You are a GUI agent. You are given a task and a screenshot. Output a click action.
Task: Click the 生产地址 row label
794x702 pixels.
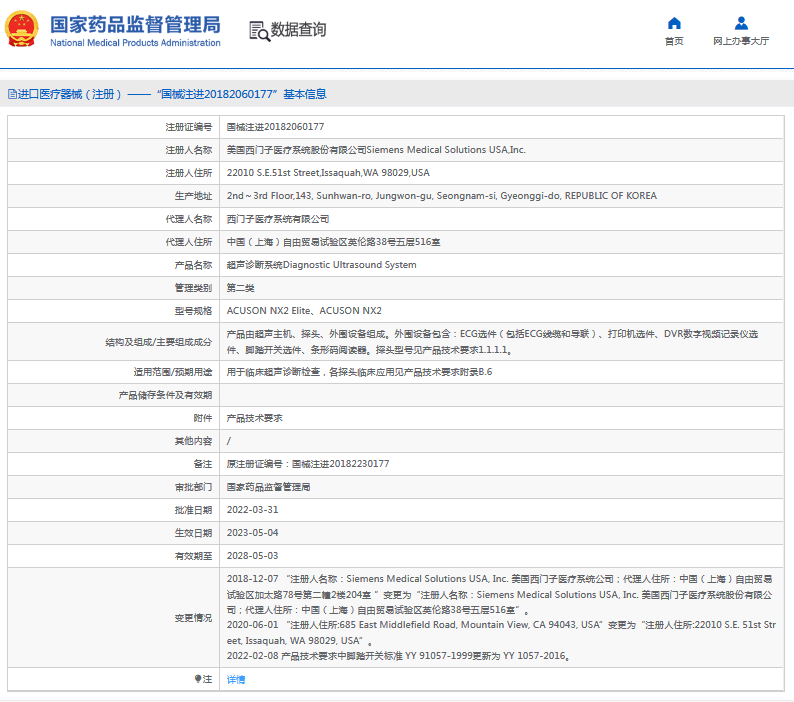pyautogui.click(x=193, y=196)
